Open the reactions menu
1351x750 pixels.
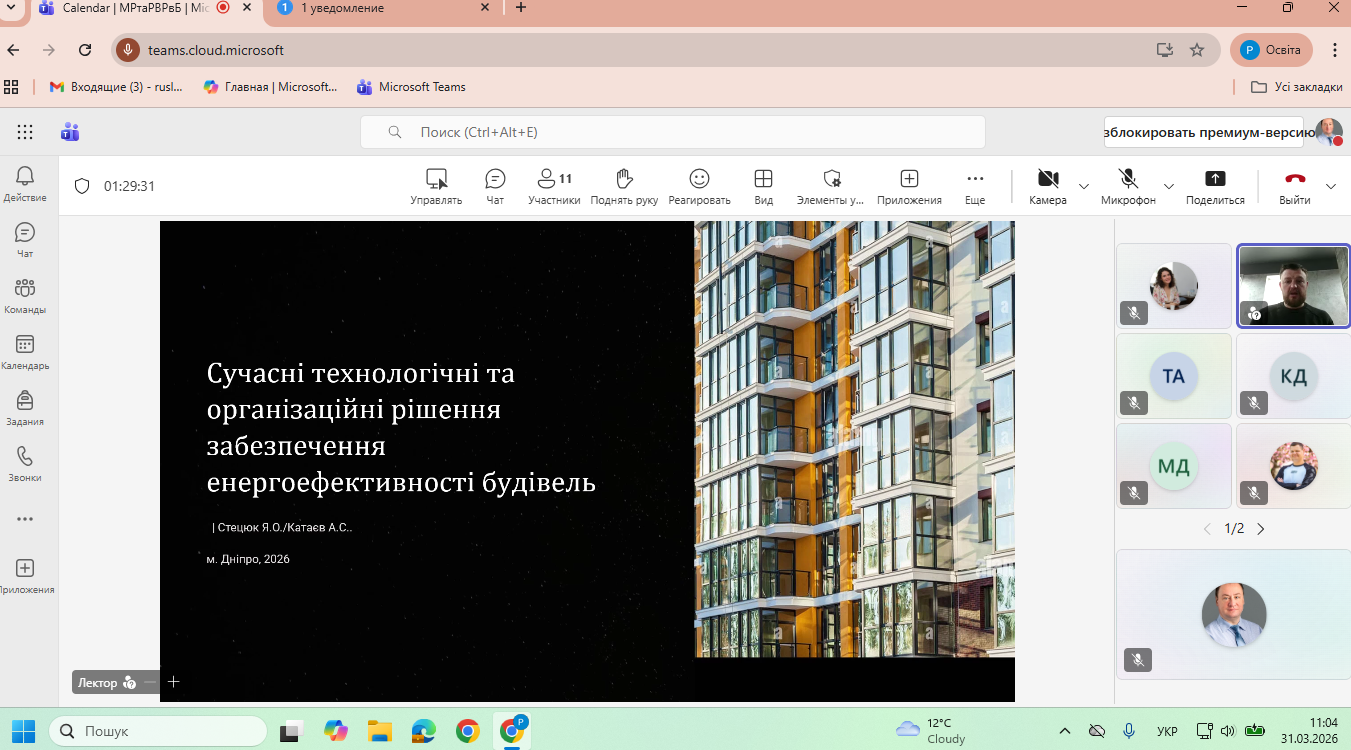coord(699,185)
